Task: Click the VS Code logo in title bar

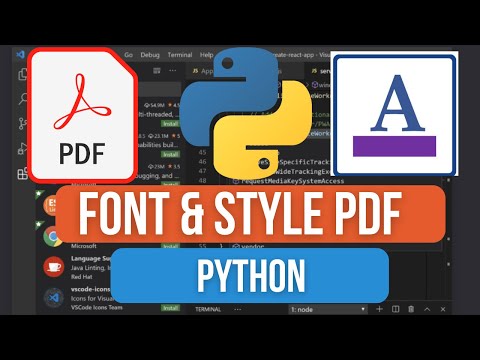Action: pos(20,54)
